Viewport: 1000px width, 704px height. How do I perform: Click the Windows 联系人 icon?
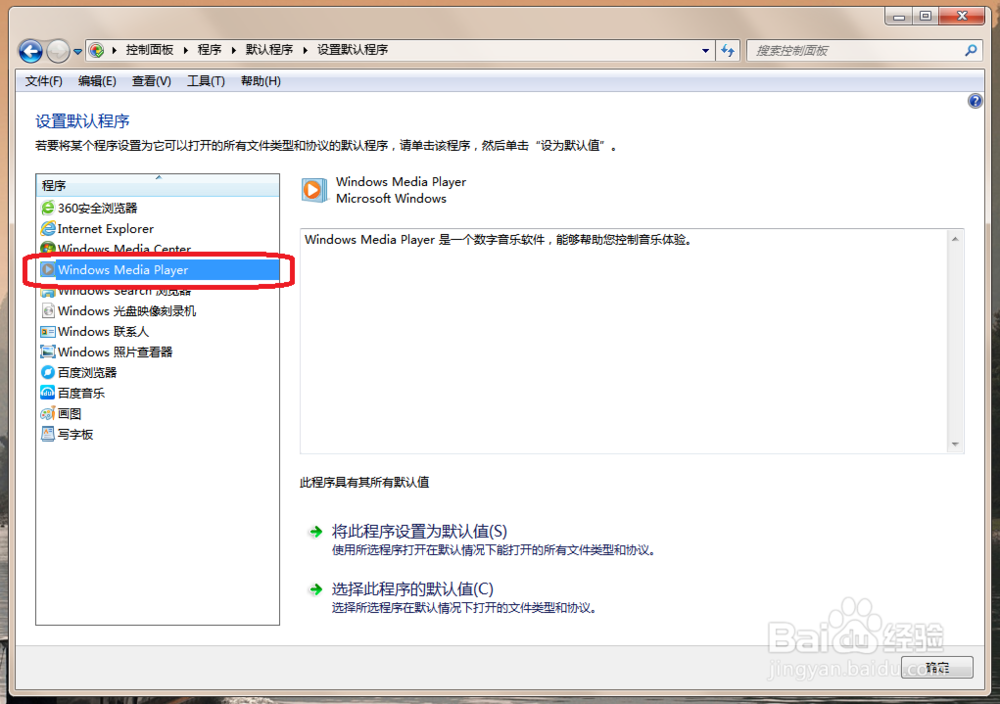click(47, 332)
